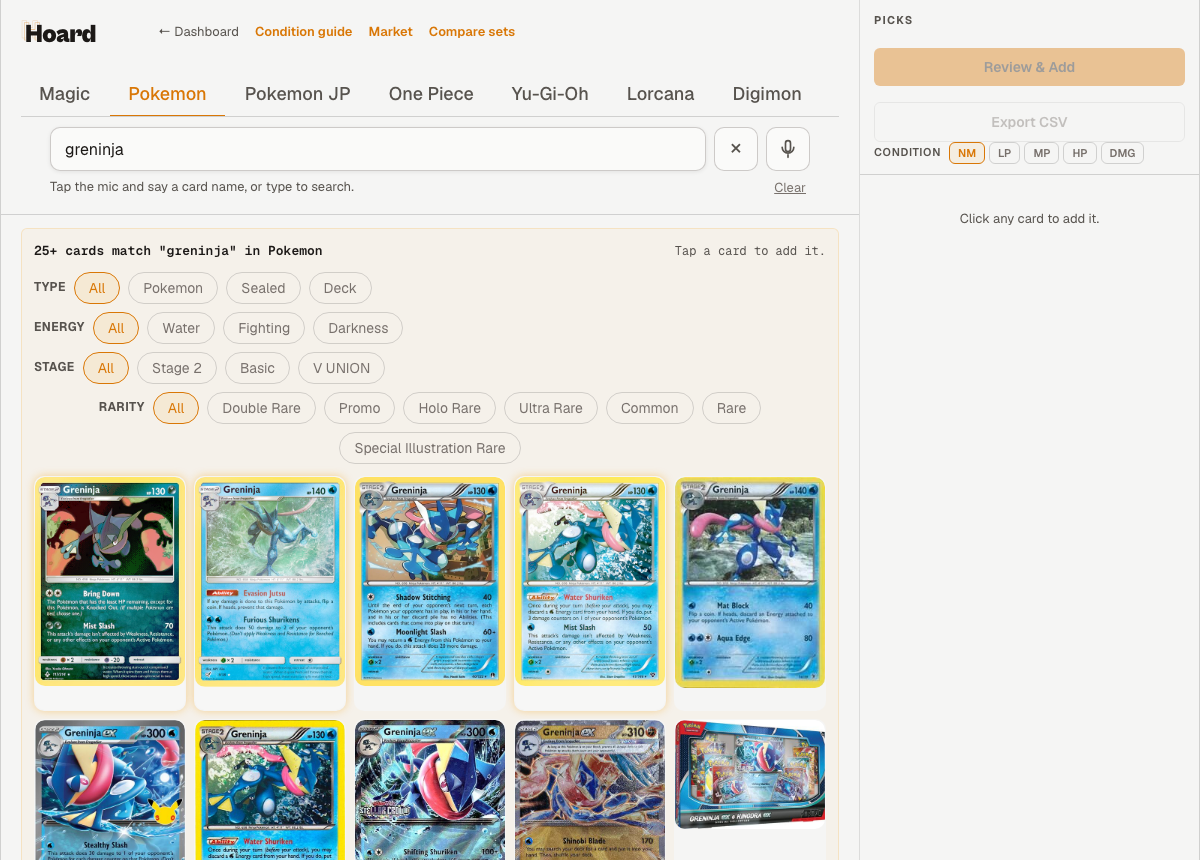
Task: Open the Market link
Action: coord(390,32)
